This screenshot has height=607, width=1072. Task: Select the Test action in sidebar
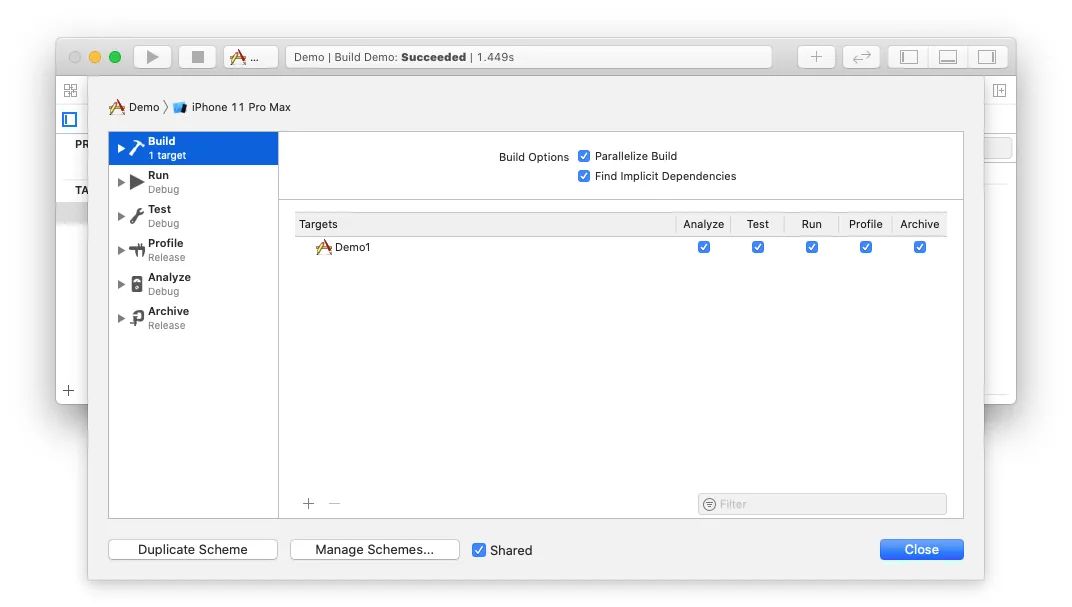tap(160, 215)
